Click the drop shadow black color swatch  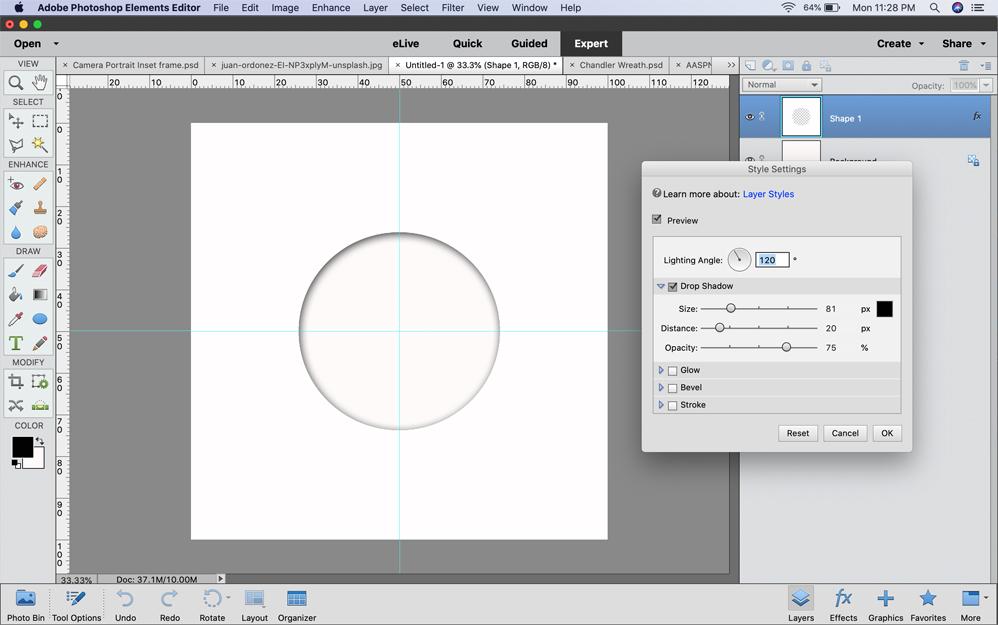coord(884,309)
